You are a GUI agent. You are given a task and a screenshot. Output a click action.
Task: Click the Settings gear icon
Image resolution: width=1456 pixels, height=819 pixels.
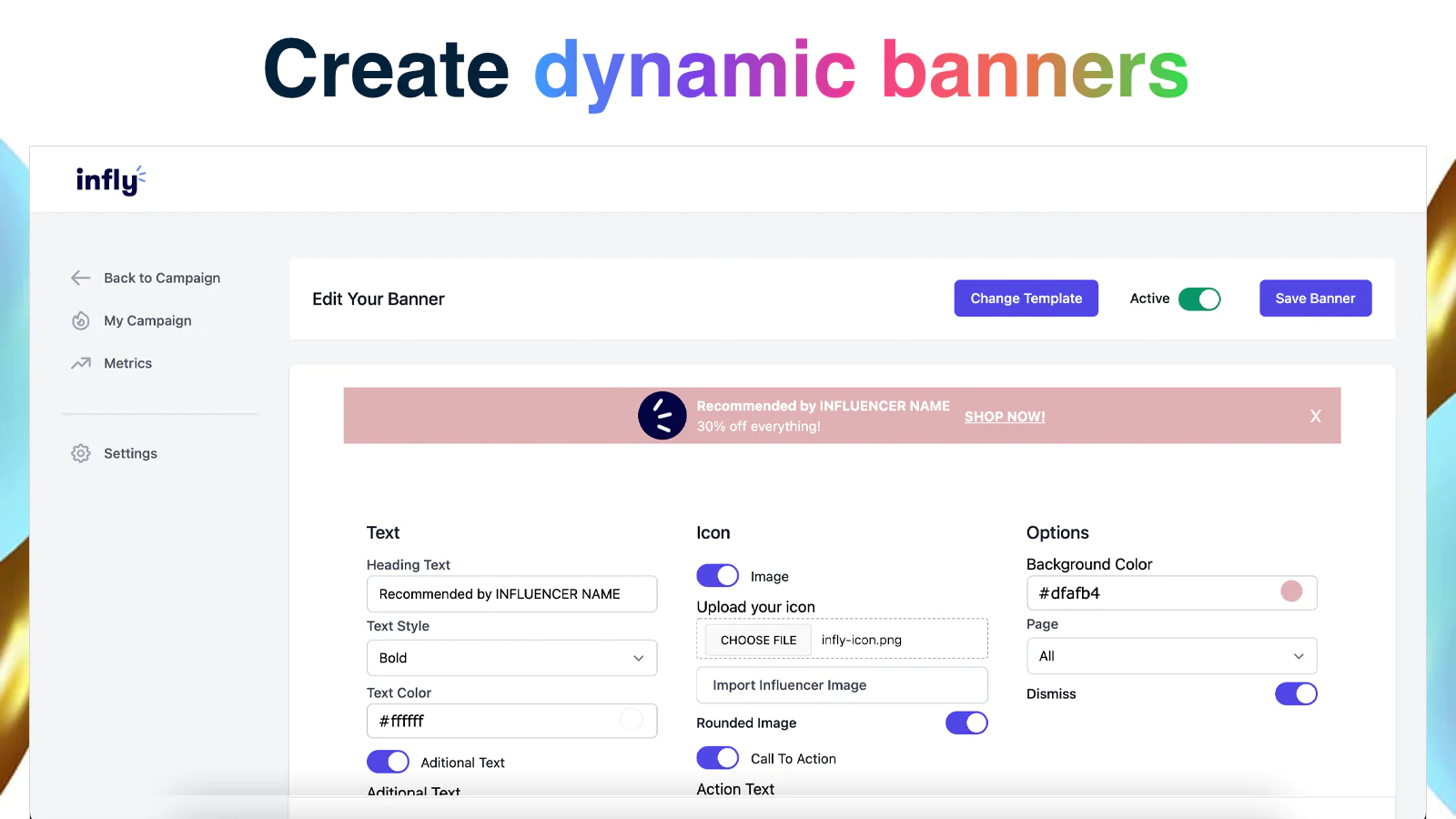[81, 453]
